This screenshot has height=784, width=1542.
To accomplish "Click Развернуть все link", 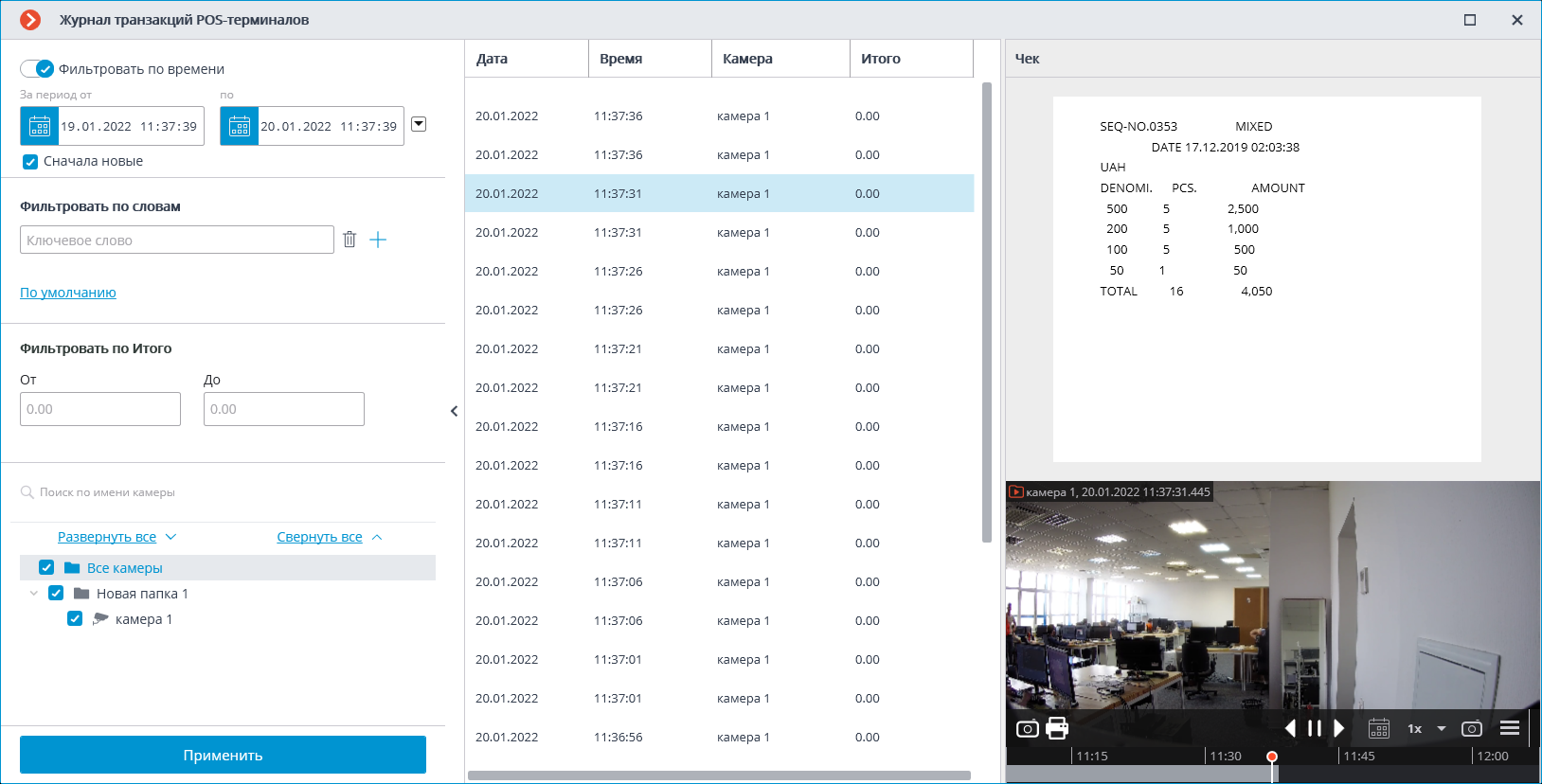I will click(107, 537).
